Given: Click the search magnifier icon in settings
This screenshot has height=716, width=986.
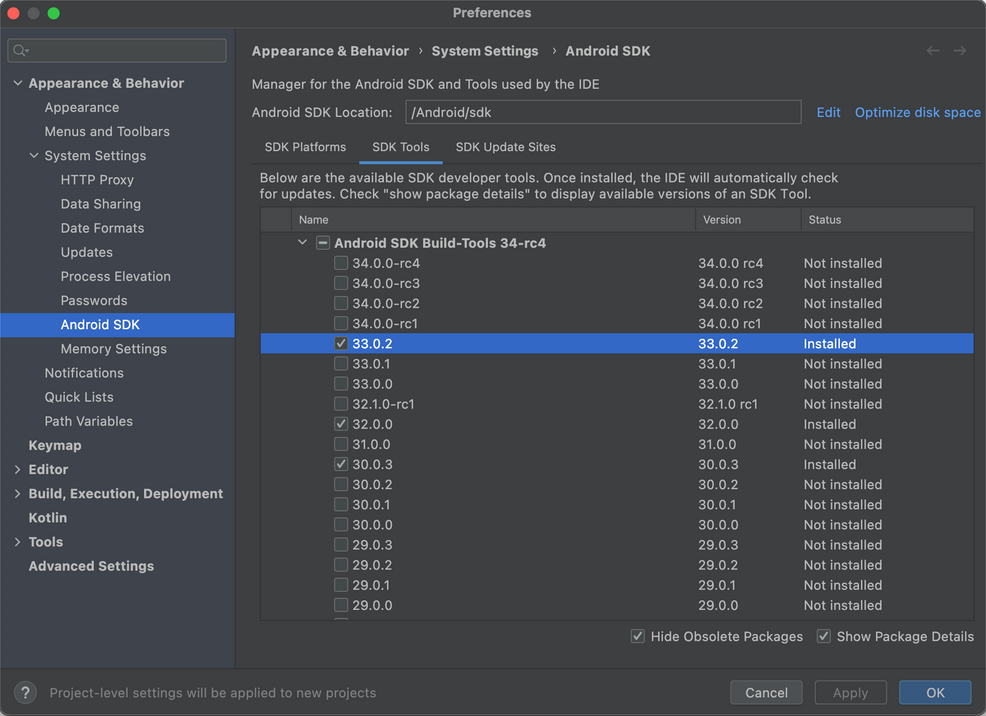Looking at the screenshot, I should pyautogui.click(x=20, y=50).
